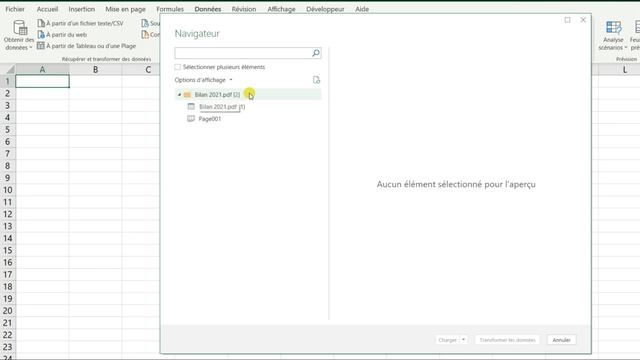Viewport: 640px width, 360px height.
Task: Switch to the Accueil ribbon tab
Action: click(x=47, y=9)
